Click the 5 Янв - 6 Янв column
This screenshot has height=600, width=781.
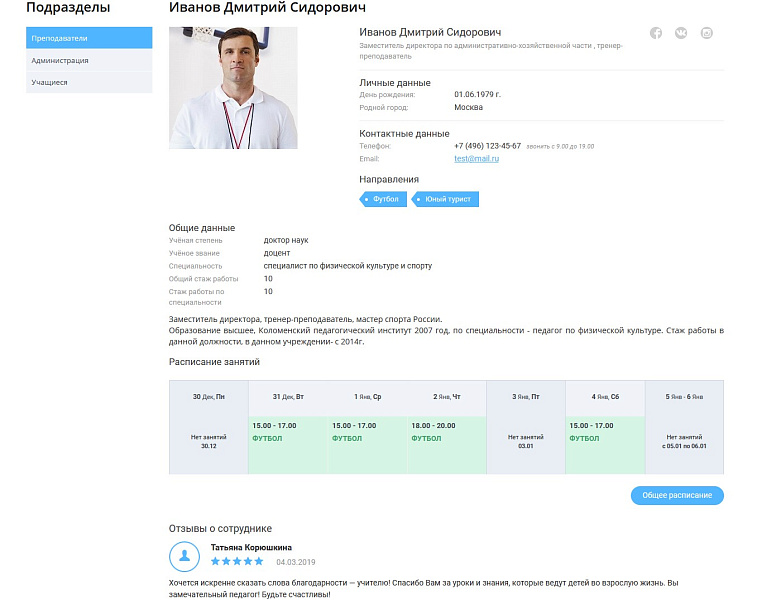pyautogui.click(x=684, y=427)
